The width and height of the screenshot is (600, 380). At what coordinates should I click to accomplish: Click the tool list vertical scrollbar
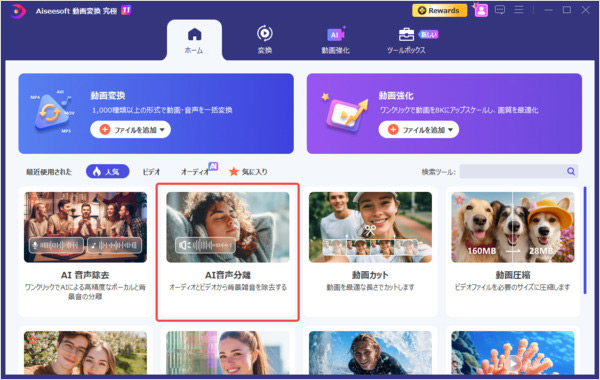pos(585,240)
